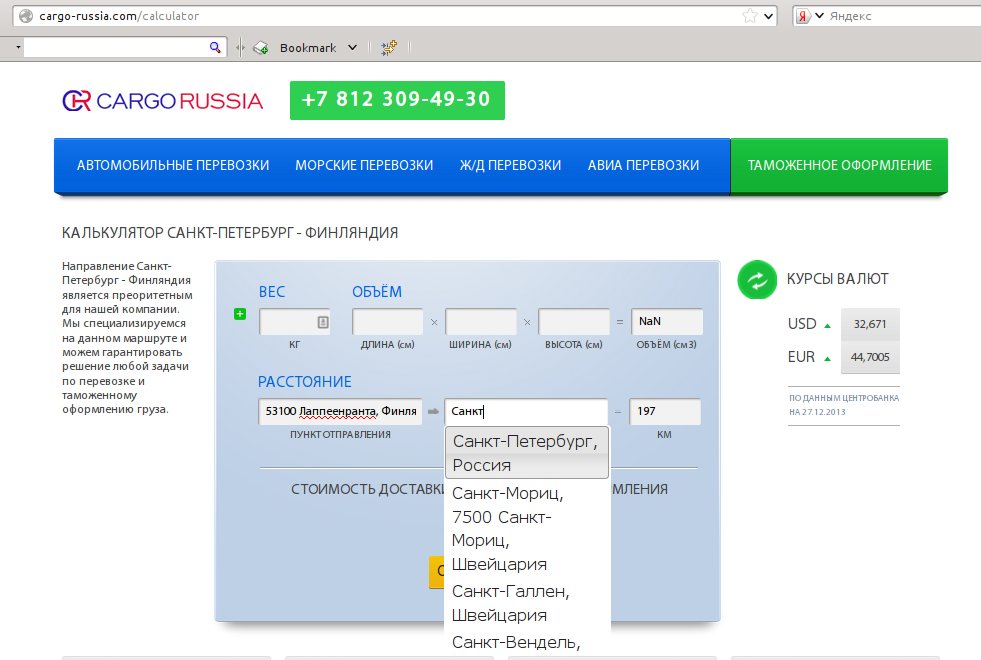The height and width of the screenshot is (660, 981).
Task: Open Морские перевозки menu item
Action: pyautogui.click(x=364, y=165)
